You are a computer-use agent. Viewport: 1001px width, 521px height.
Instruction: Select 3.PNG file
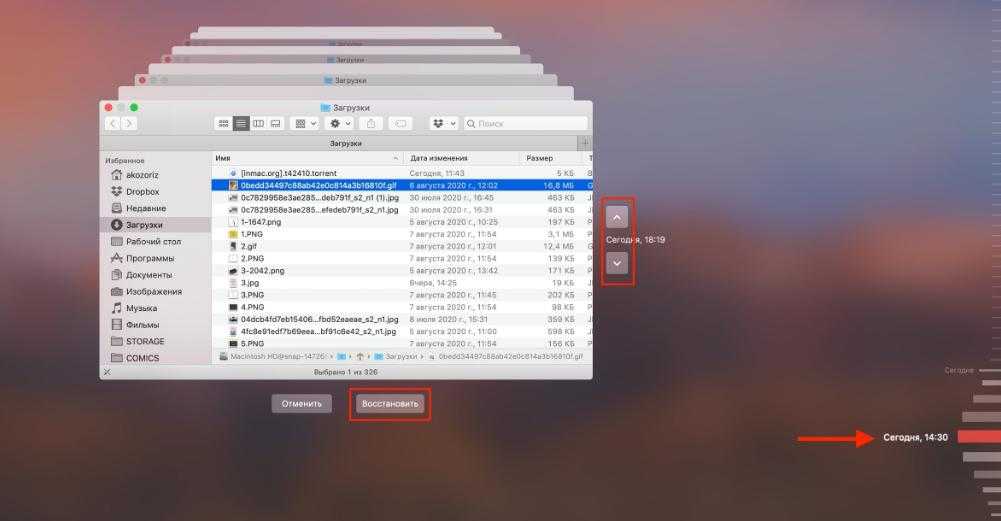pyautogui.click(x=402, y=294)
